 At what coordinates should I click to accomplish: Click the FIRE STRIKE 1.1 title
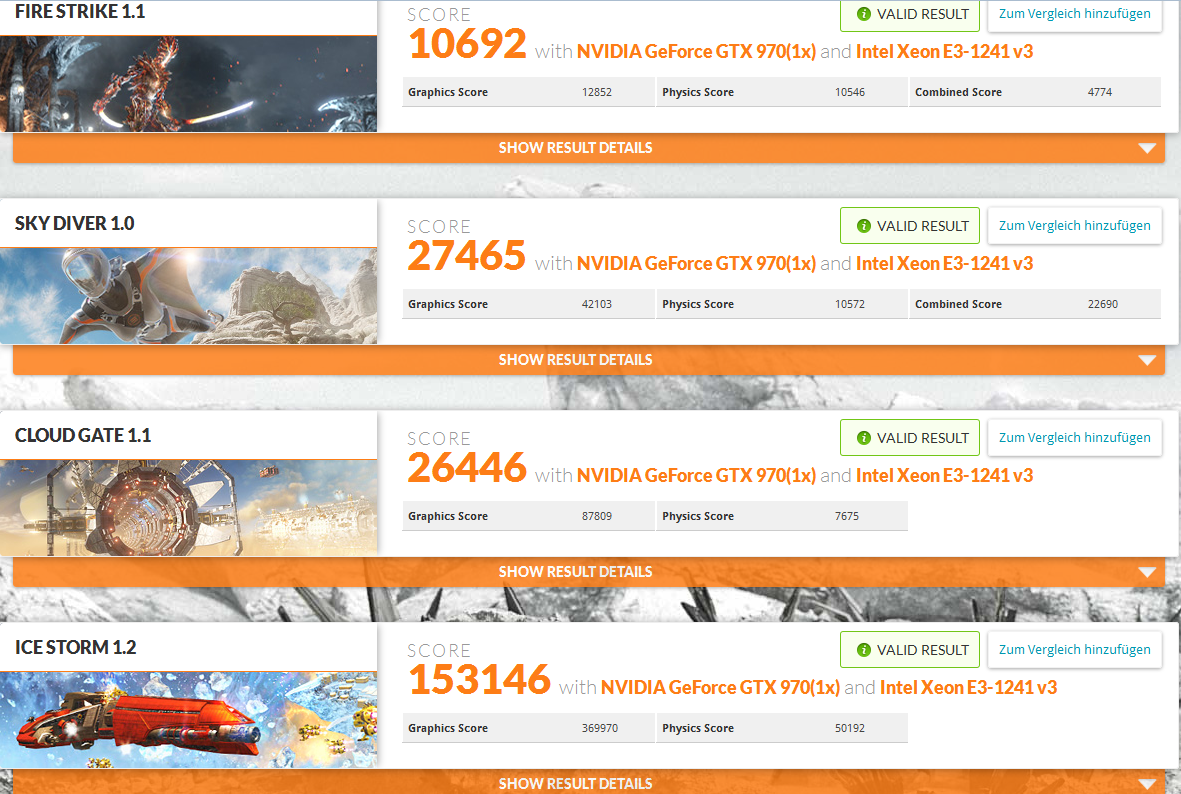80,11
